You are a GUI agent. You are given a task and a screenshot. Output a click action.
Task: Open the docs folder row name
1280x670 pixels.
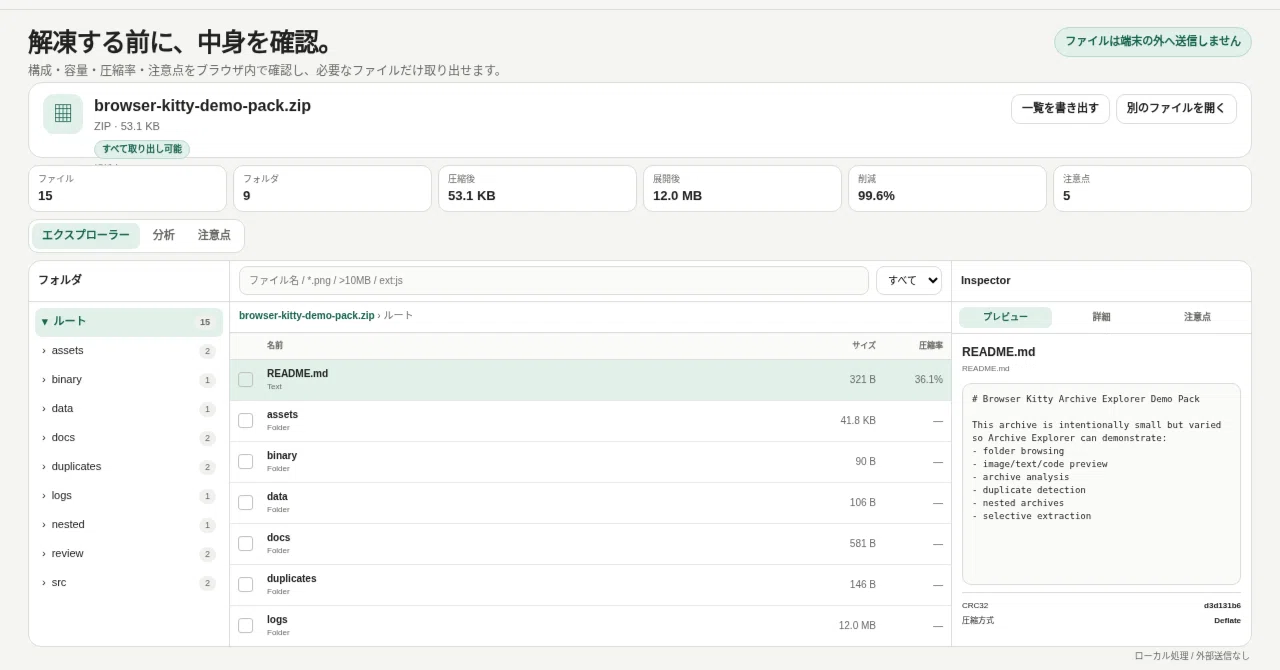click(x=278, y=538)
